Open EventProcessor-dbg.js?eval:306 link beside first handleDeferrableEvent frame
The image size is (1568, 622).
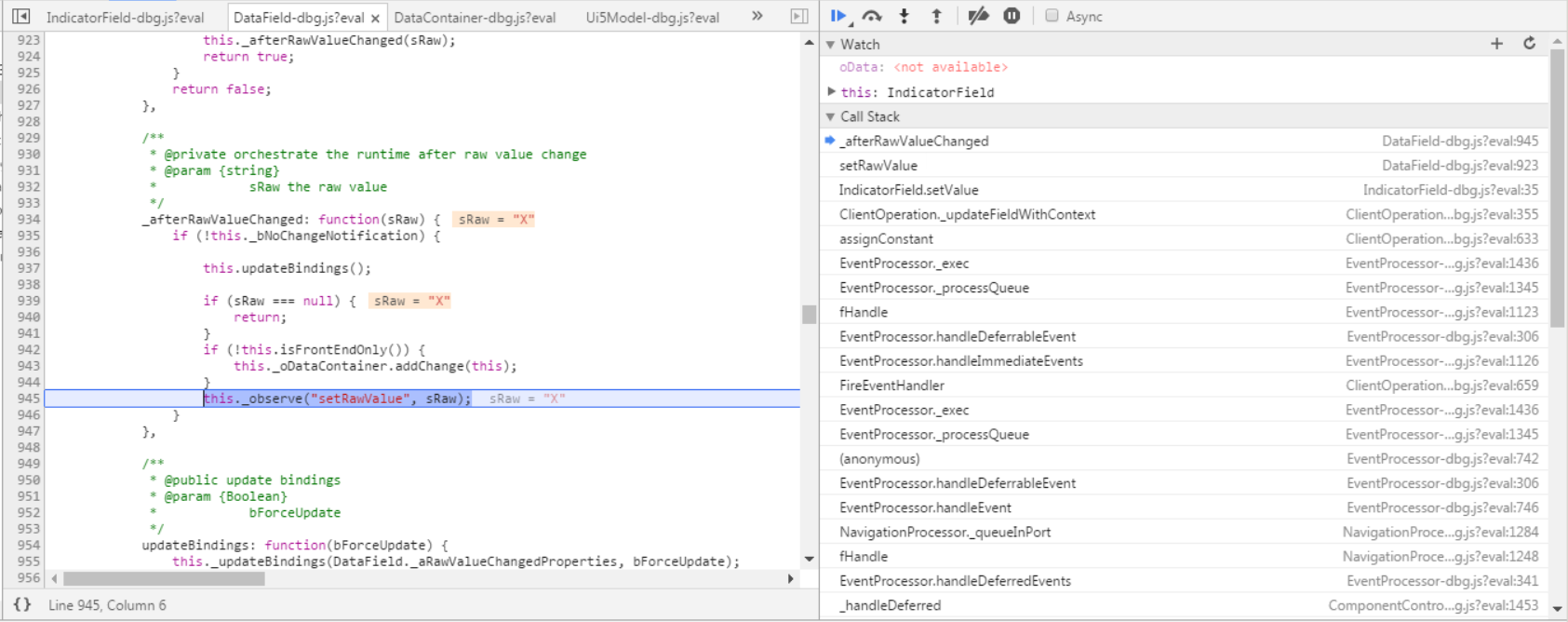point(1442,336)
